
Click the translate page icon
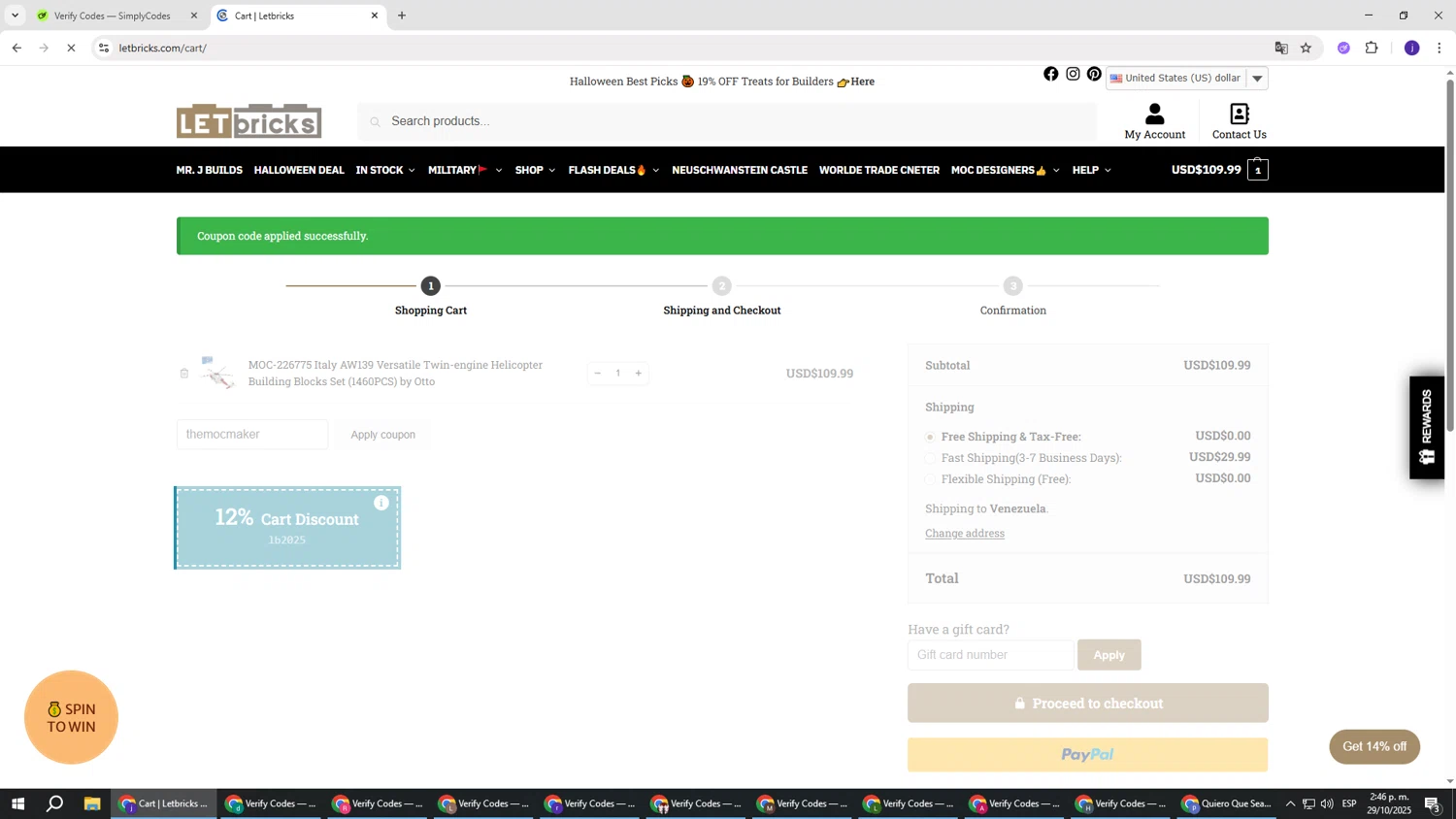(1281, 48)
